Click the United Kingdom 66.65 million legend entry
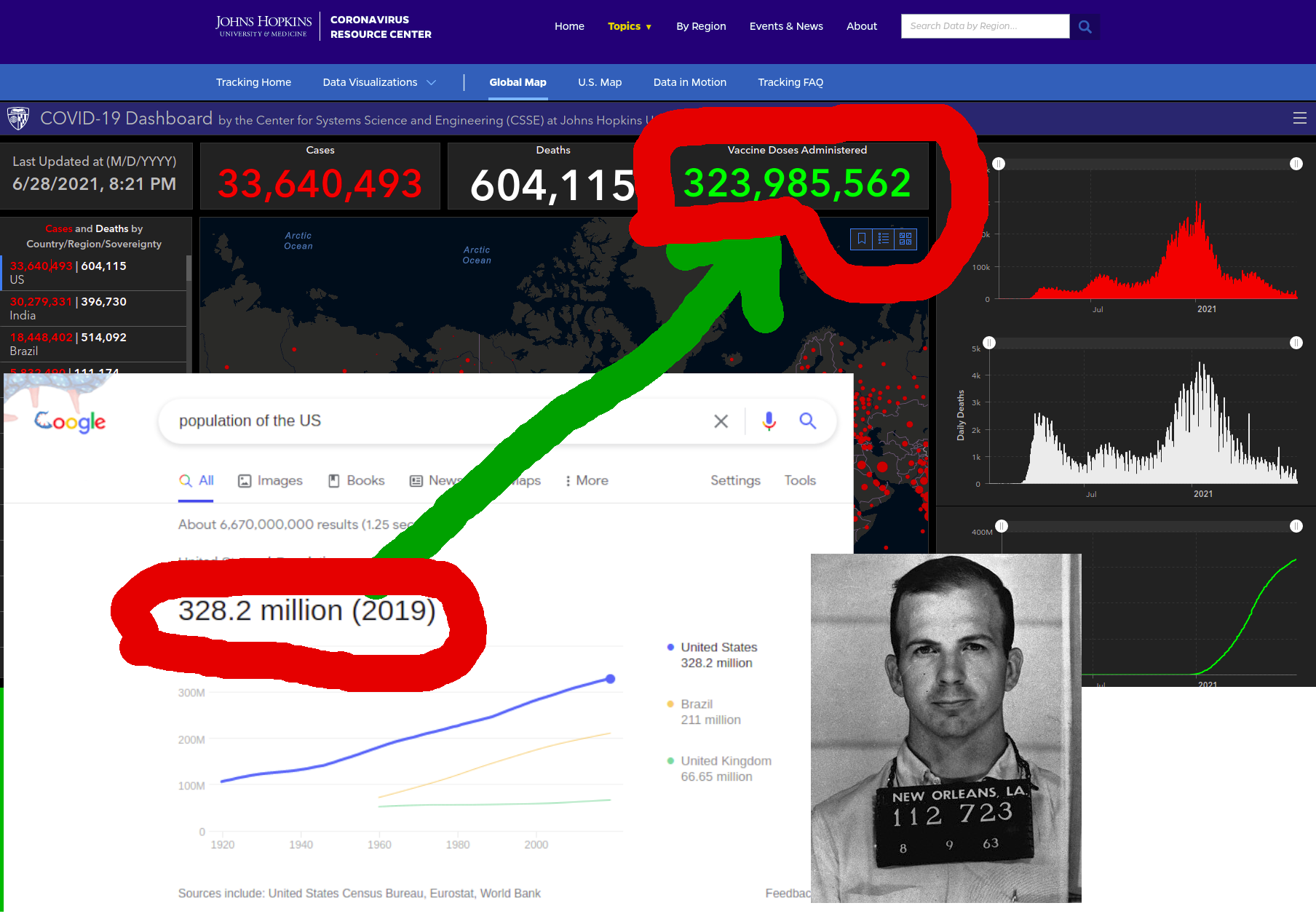Image resolution: width=1316 pixels, height=919 pixels. 719,768
